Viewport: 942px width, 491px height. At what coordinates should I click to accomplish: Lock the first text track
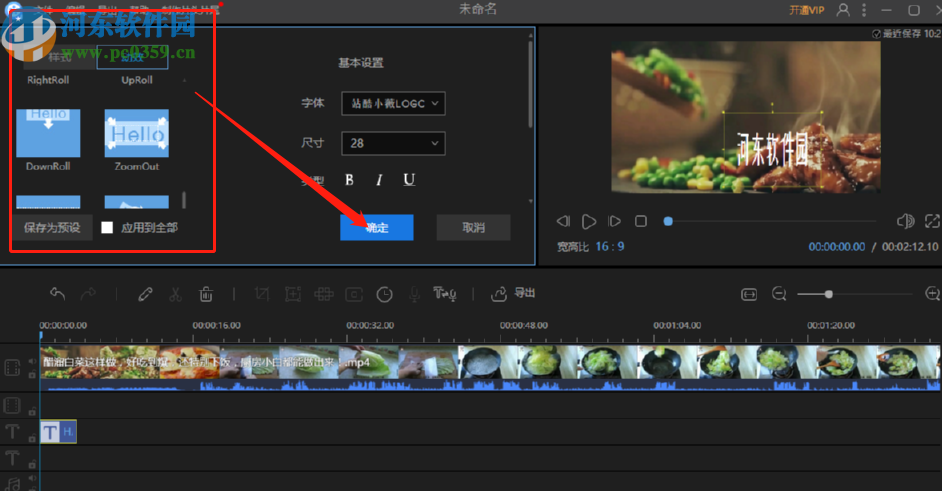32,439
